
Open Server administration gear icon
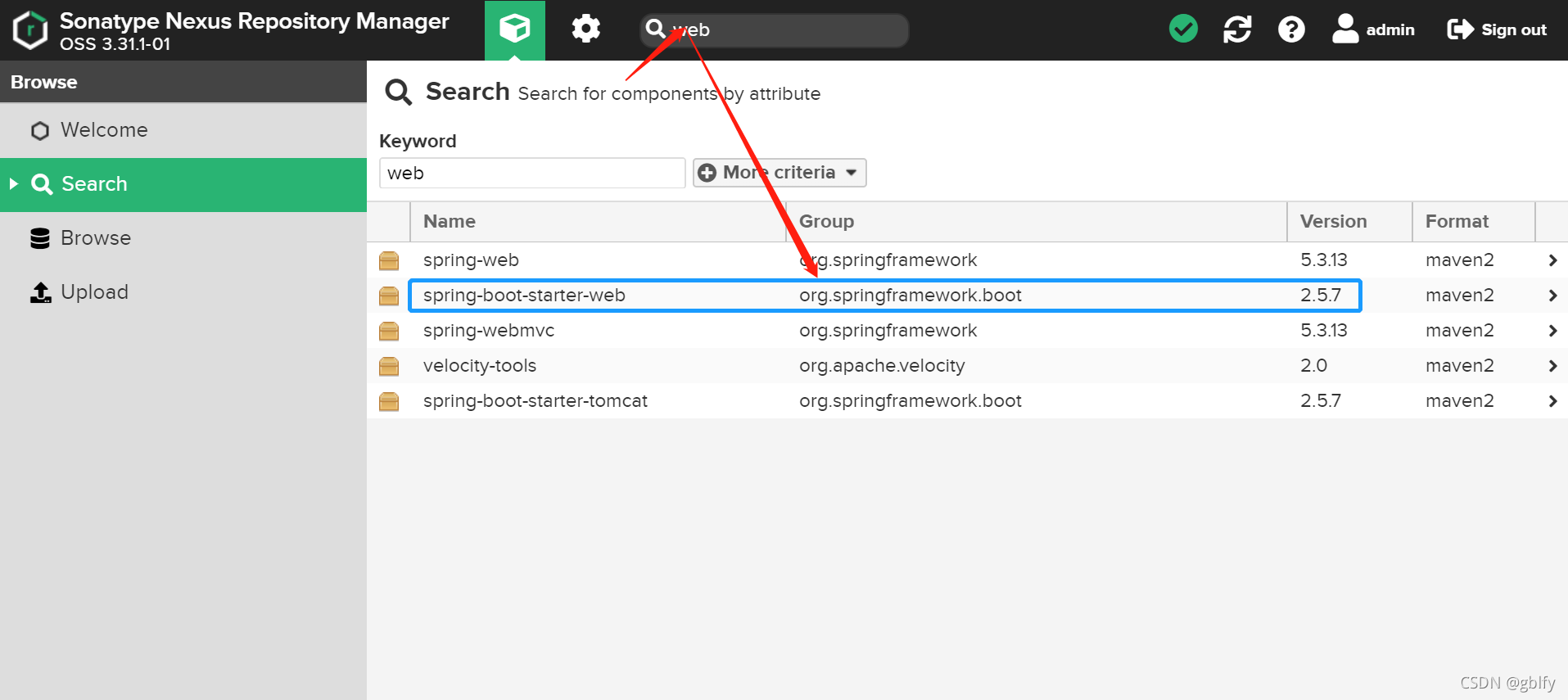[x=585, y=29]
